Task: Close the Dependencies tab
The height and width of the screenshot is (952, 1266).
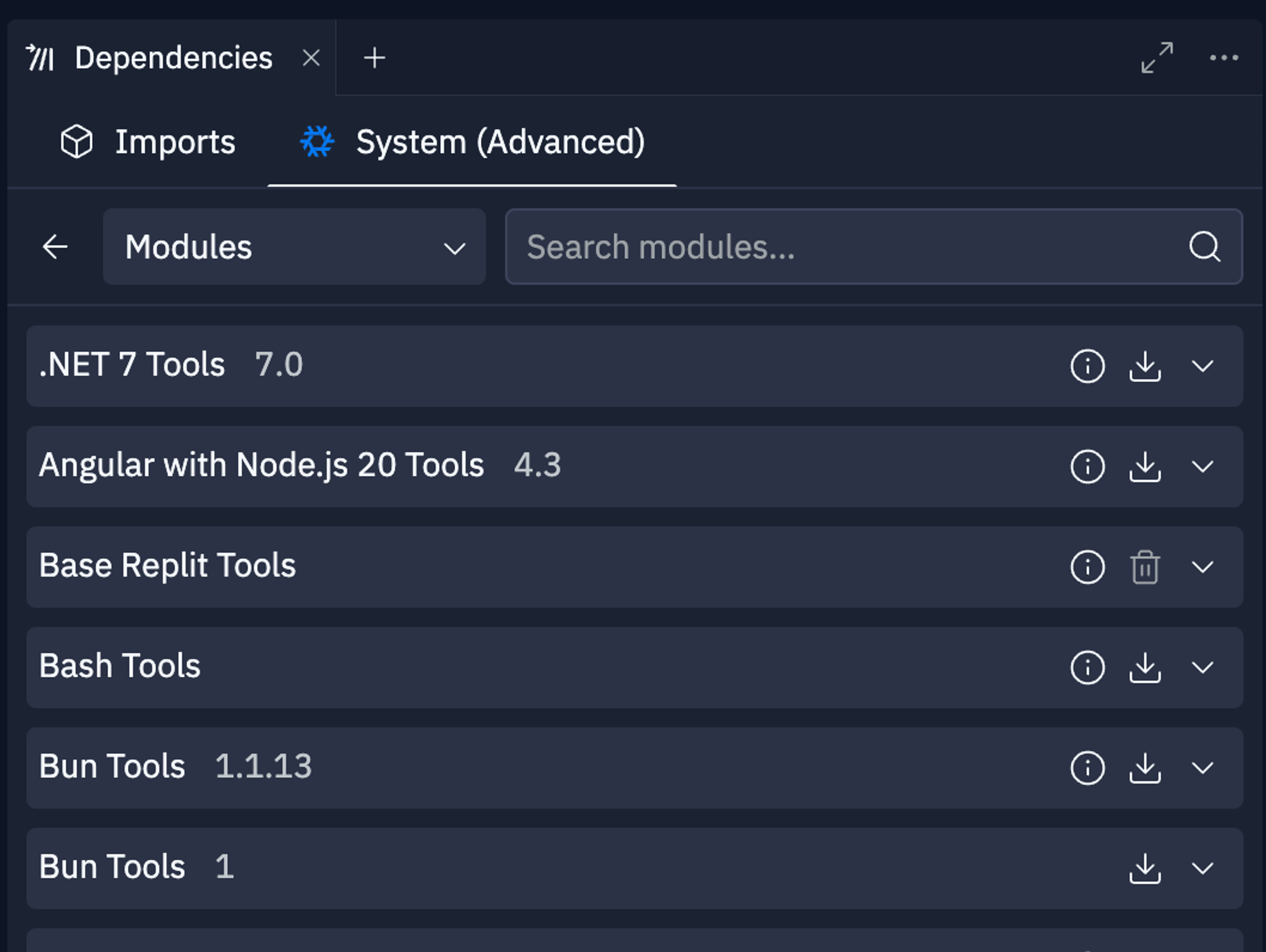Action: (311, 58)
